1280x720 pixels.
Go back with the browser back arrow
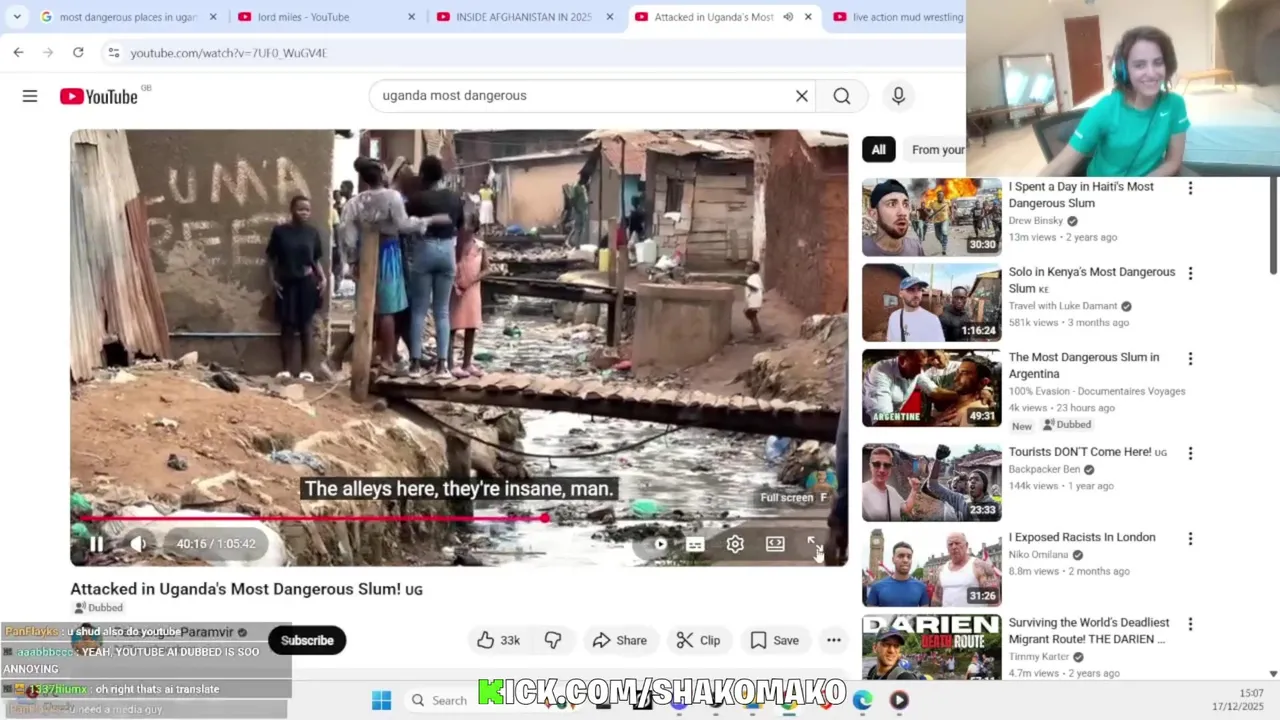click(x=18, y=52)
